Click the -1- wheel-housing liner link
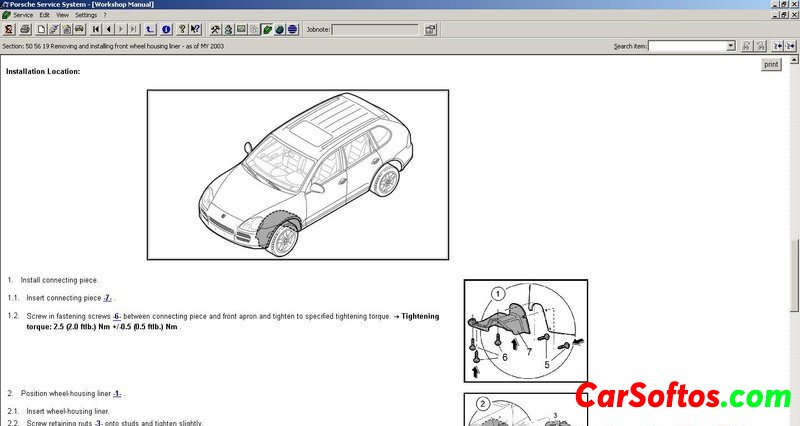The image size is (800, 426). 117,394
